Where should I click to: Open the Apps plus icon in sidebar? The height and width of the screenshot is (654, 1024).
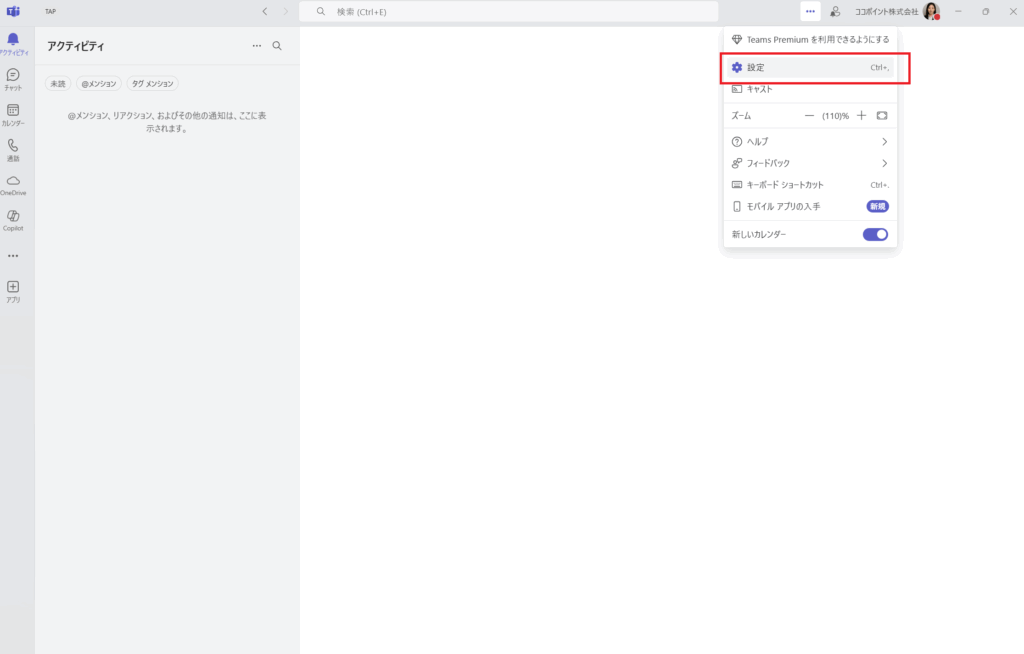click(x=13, y=287)
